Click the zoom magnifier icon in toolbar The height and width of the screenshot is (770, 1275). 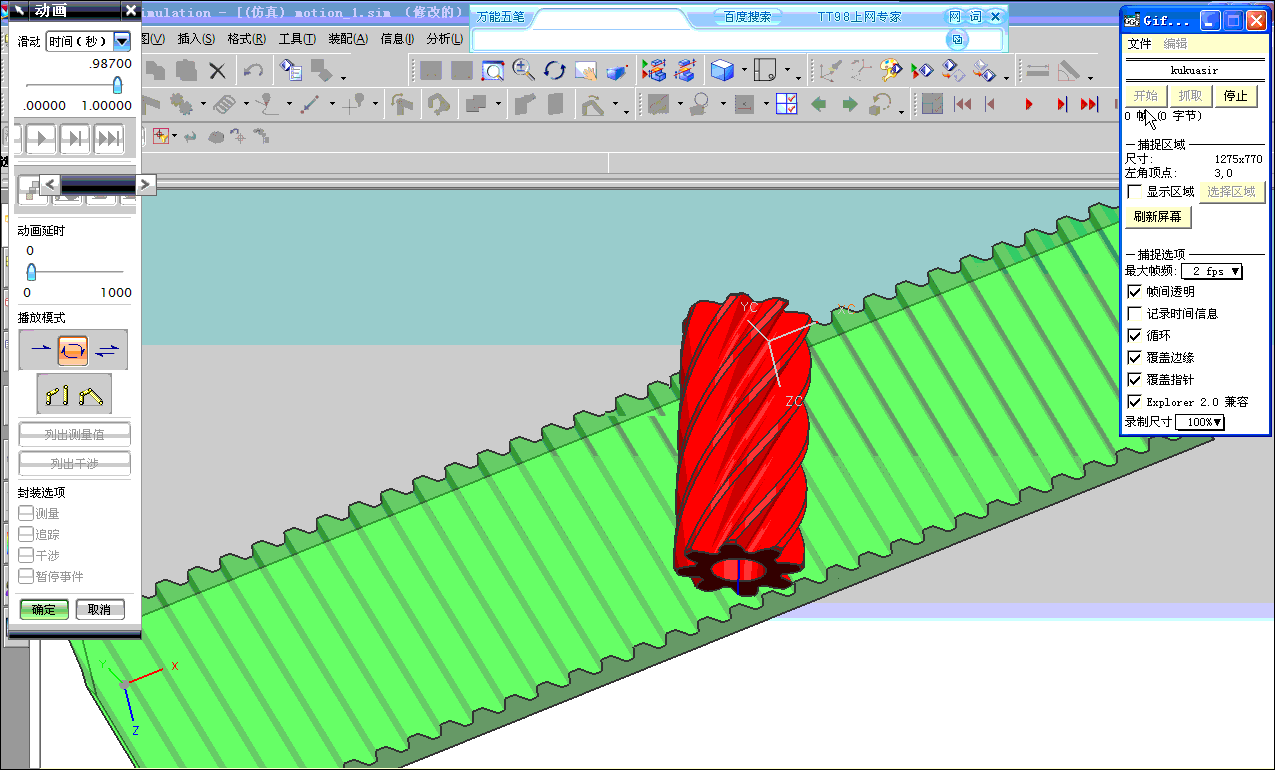pyautogui.click(x=523, y=70)
